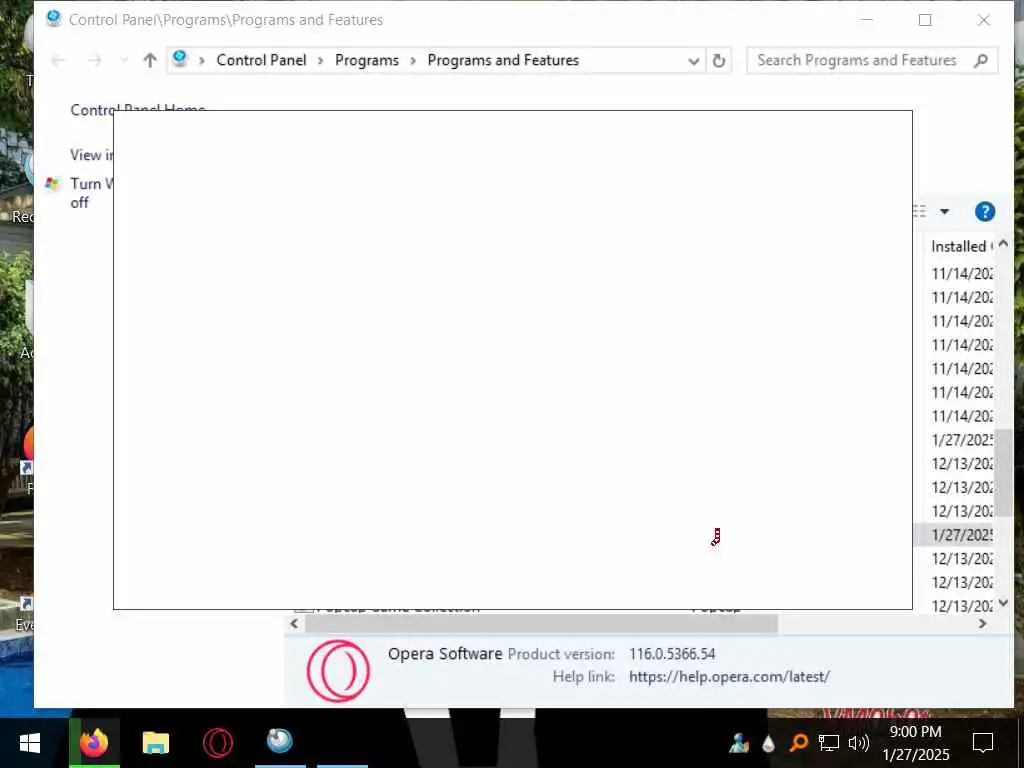Click the horizontal scrollbar thumb
The height and width of the screenshot is (768, 1024).
[541, 624]
